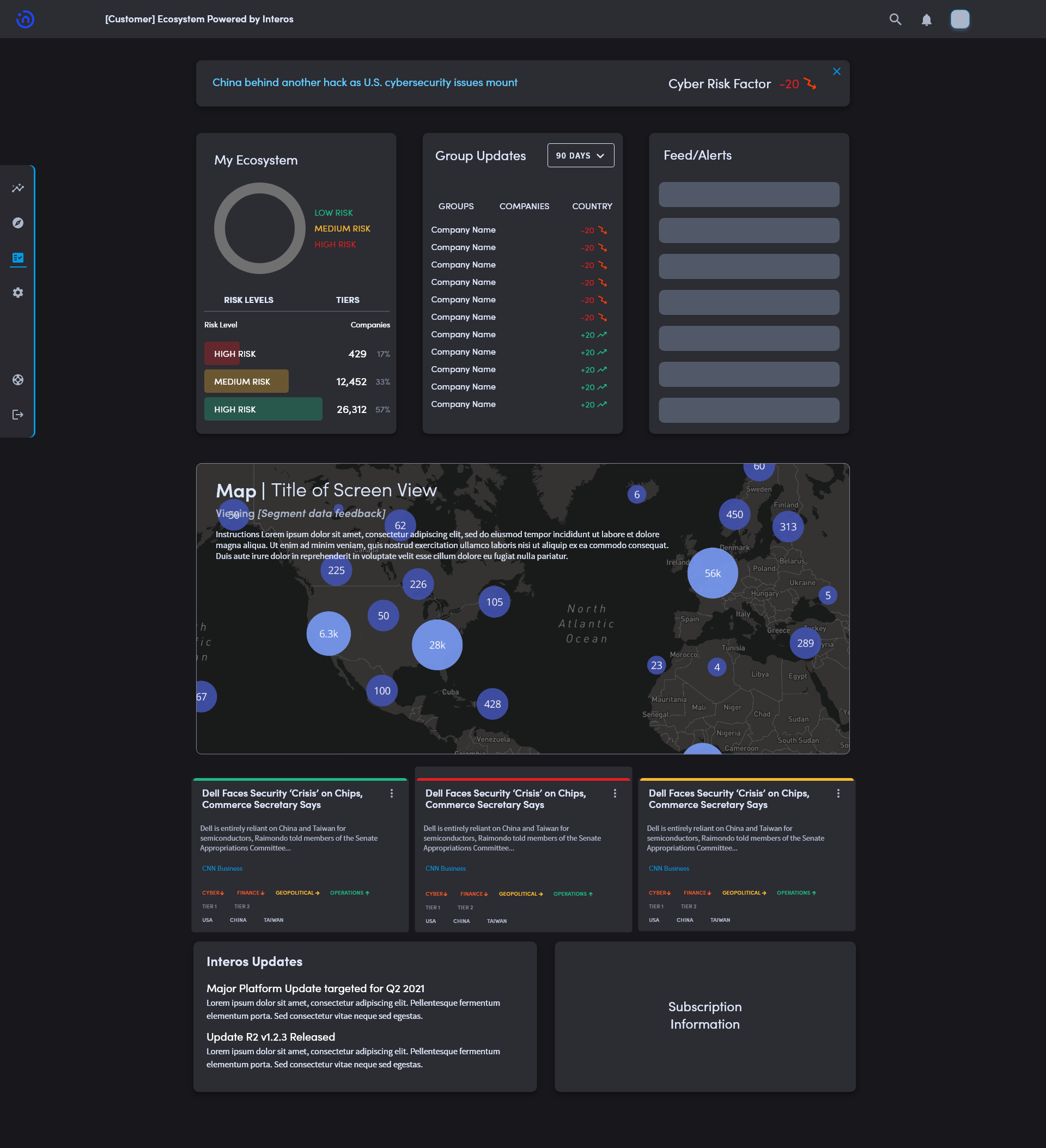
Task: Open the search magnifier icon
Action: 895,20
